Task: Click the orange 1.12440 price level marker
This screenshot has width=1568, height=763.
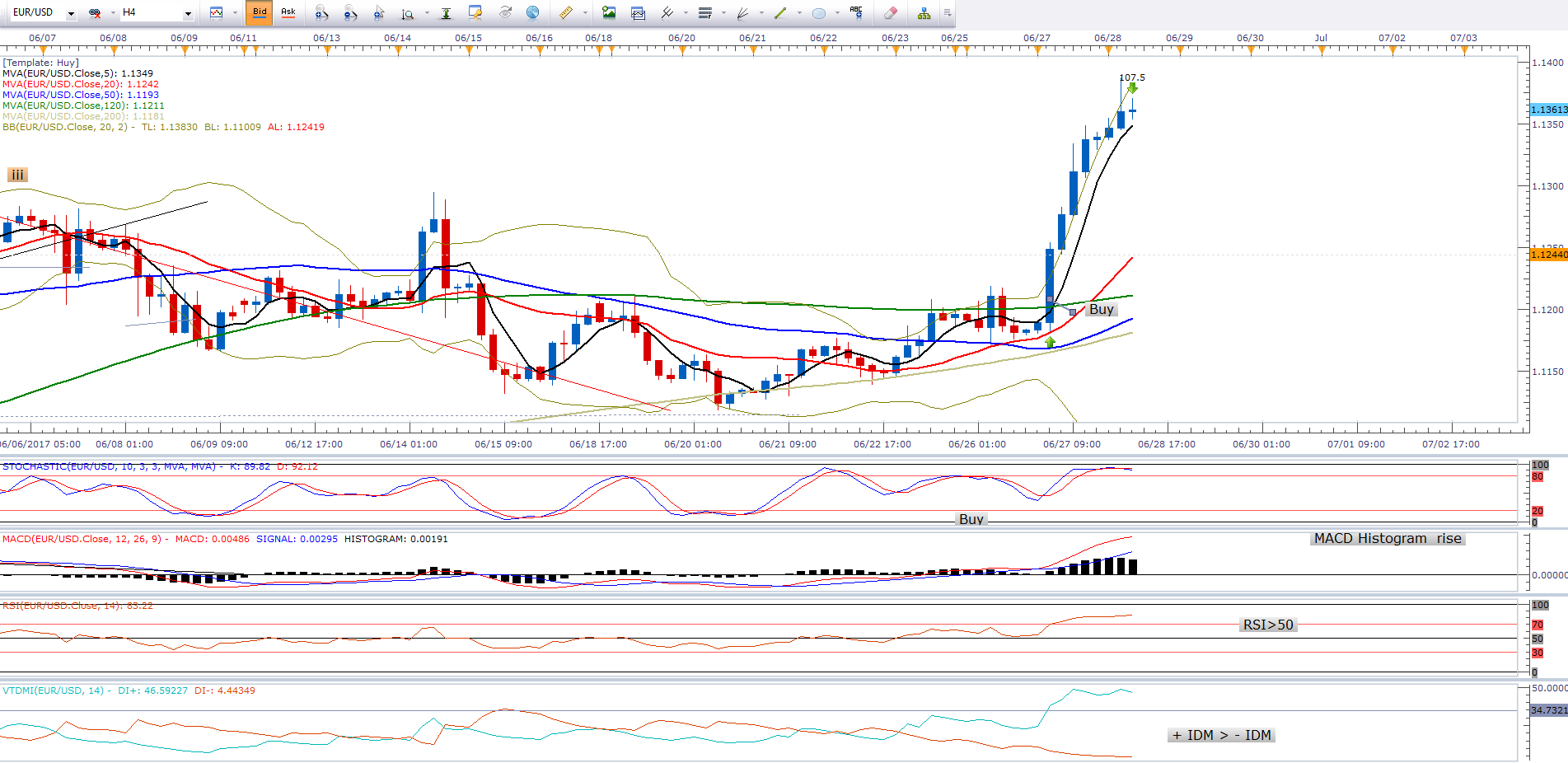Action: click(x=1548, y=255)
